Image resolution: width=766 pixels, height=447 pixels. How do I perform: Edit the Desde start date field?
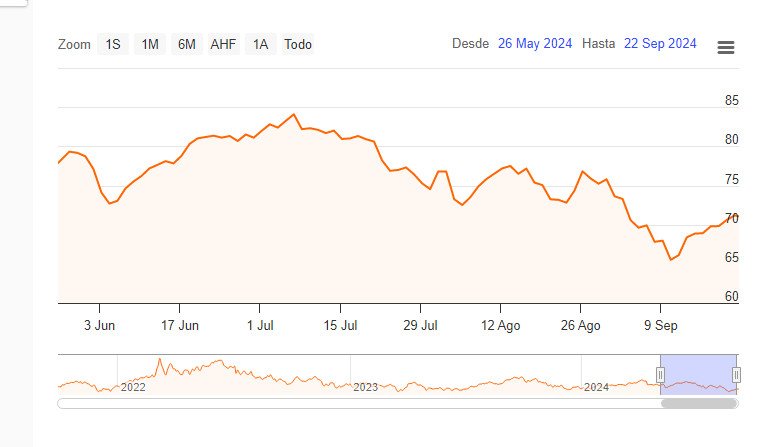click(535, 44)
